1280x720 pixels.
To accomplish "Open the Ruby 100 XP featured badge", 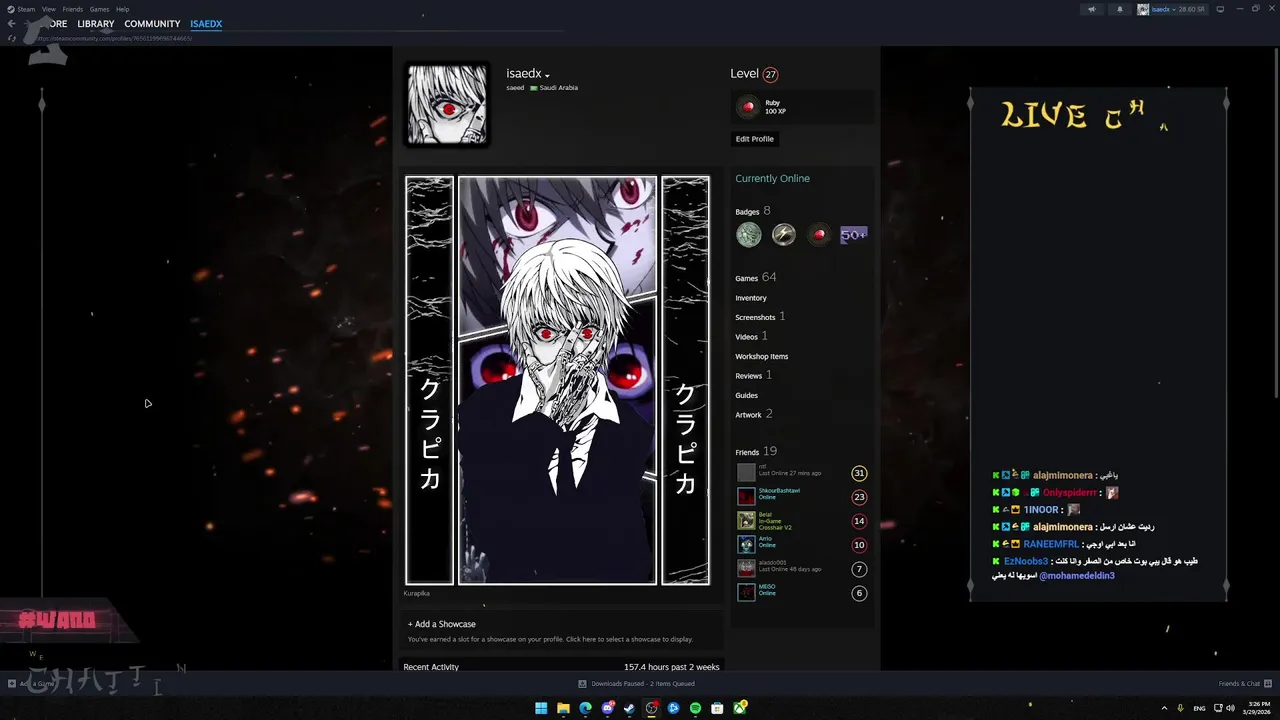I will [803, 107].
